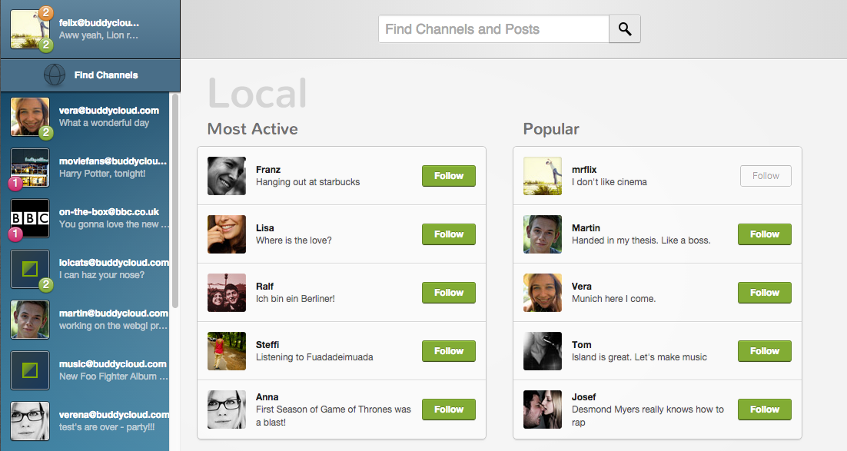Follow Josef in Popular list
Viewport: 847px width, 451px height.
(x=765, y=409)
